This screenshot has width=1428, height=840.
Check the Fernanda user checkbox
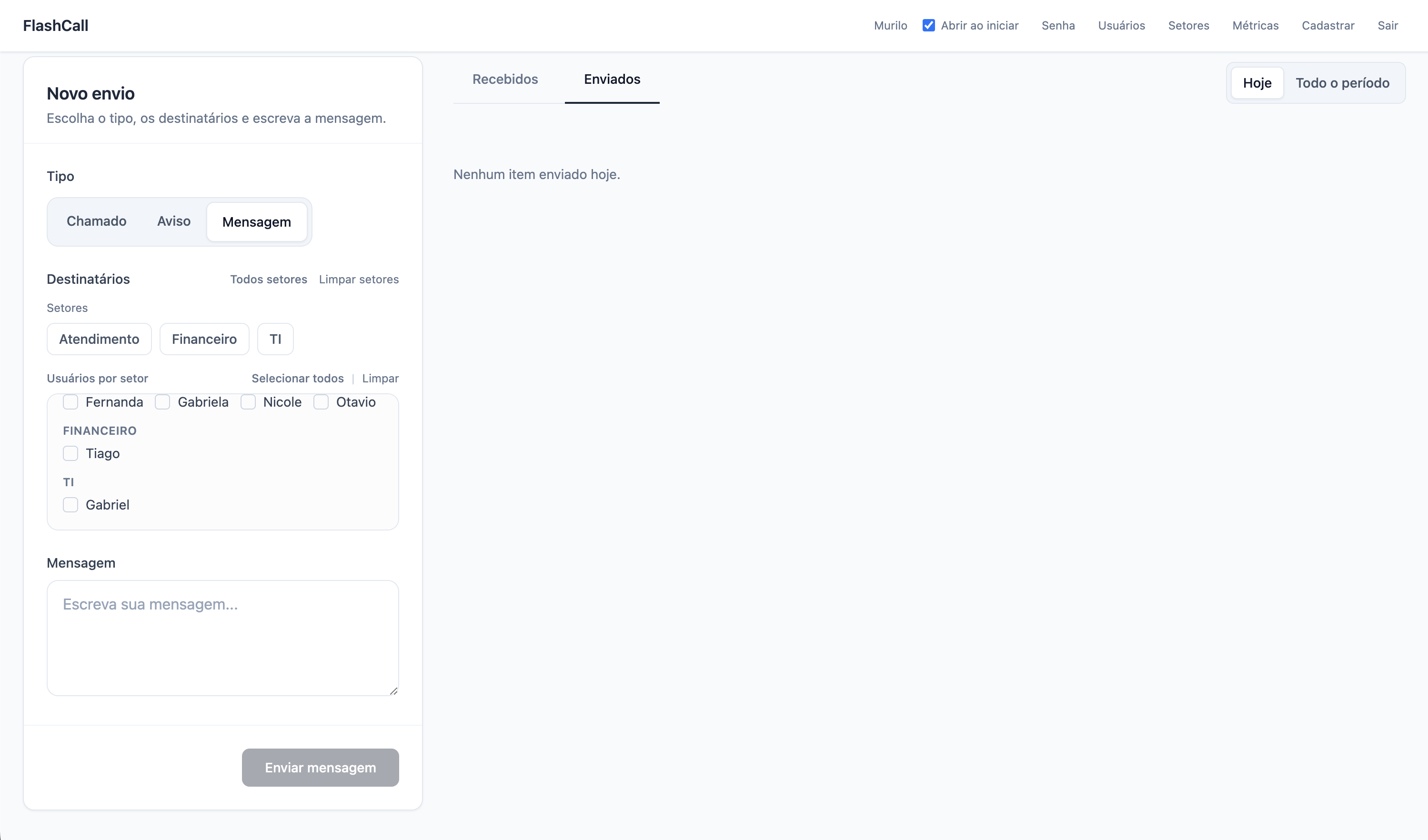[71, 402]
